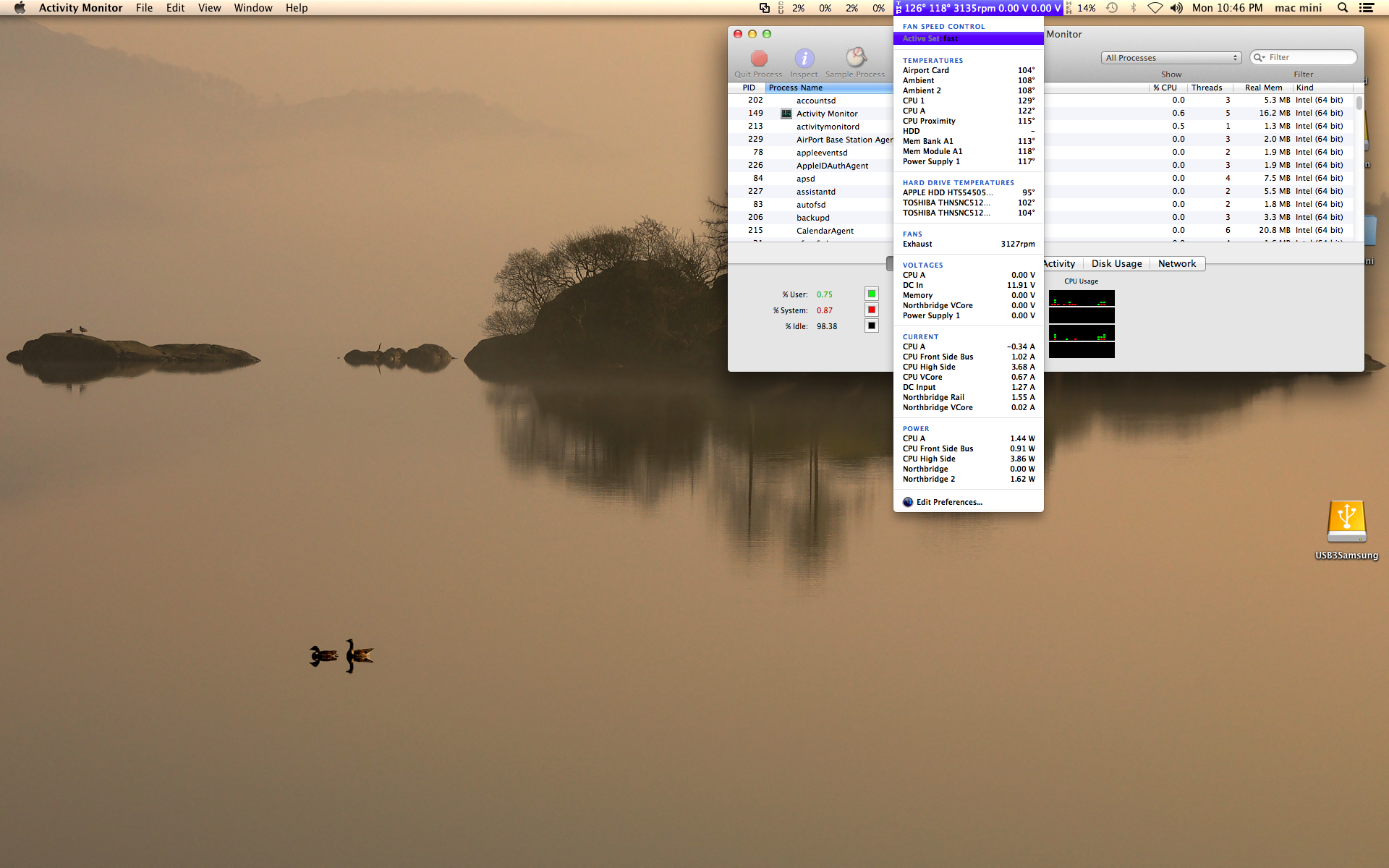This screenshot has height=868, width=1389.
Task: Open the Window menu
Action: tap(252, 8)
